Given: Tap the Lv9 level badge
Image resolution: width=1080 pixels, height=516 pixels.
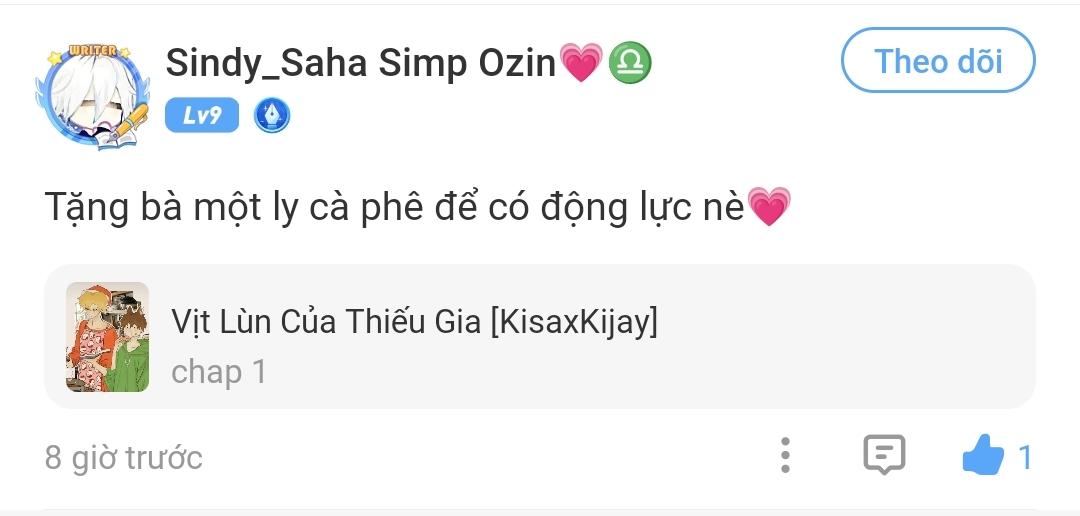Looking at the screenshot, I should pyautogui.click(x=202, y=116).
